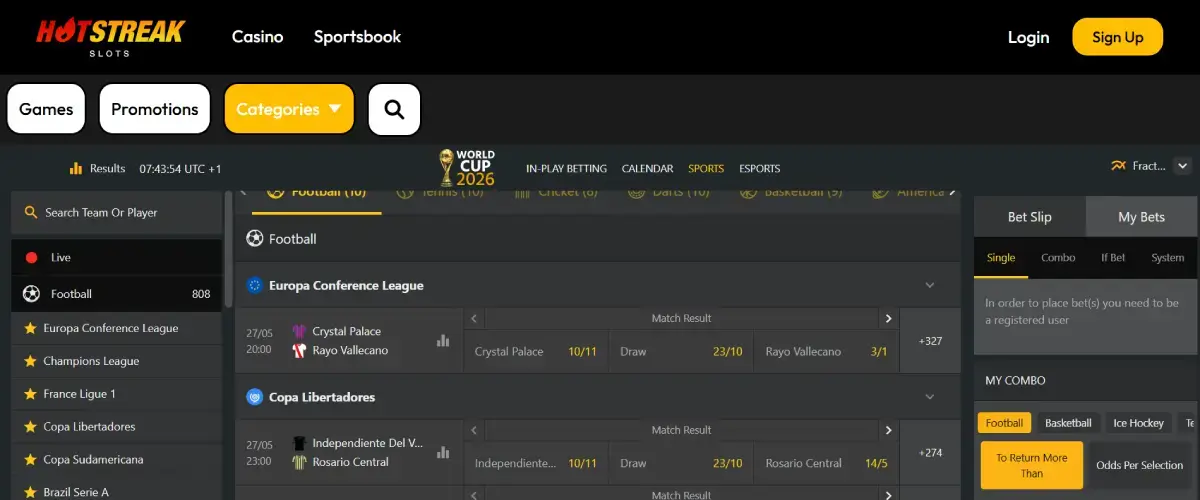Open the Categories dropdown
Viewport: 1200px width, 500px height.
[289, 109]
